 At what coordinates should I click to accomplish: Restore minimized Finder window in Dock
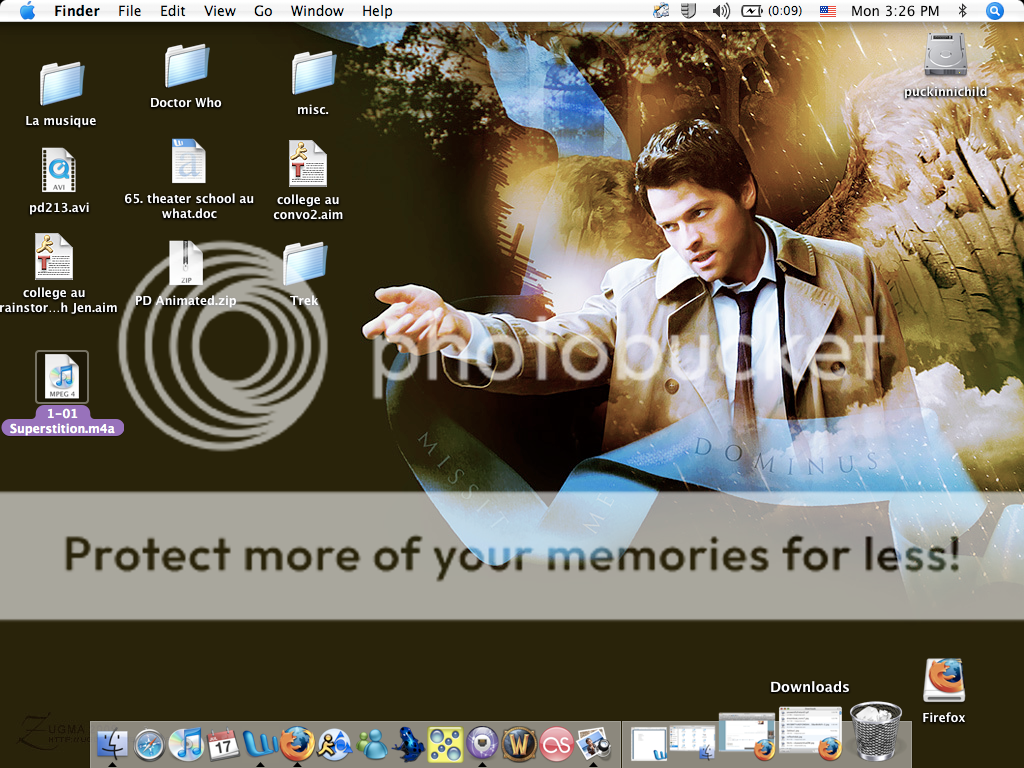tap(692, 743)
